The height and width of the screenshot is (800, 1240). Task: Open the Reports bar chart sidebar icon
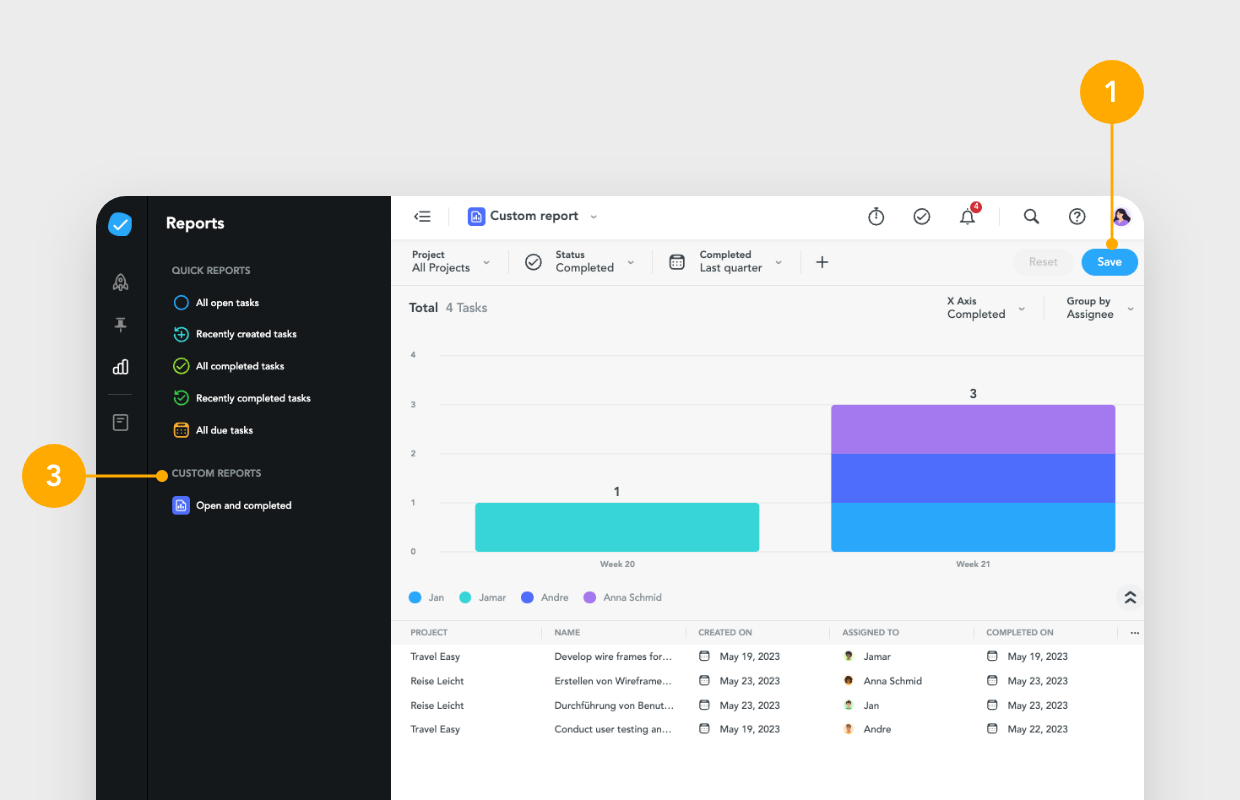click(x=120, y=367)
